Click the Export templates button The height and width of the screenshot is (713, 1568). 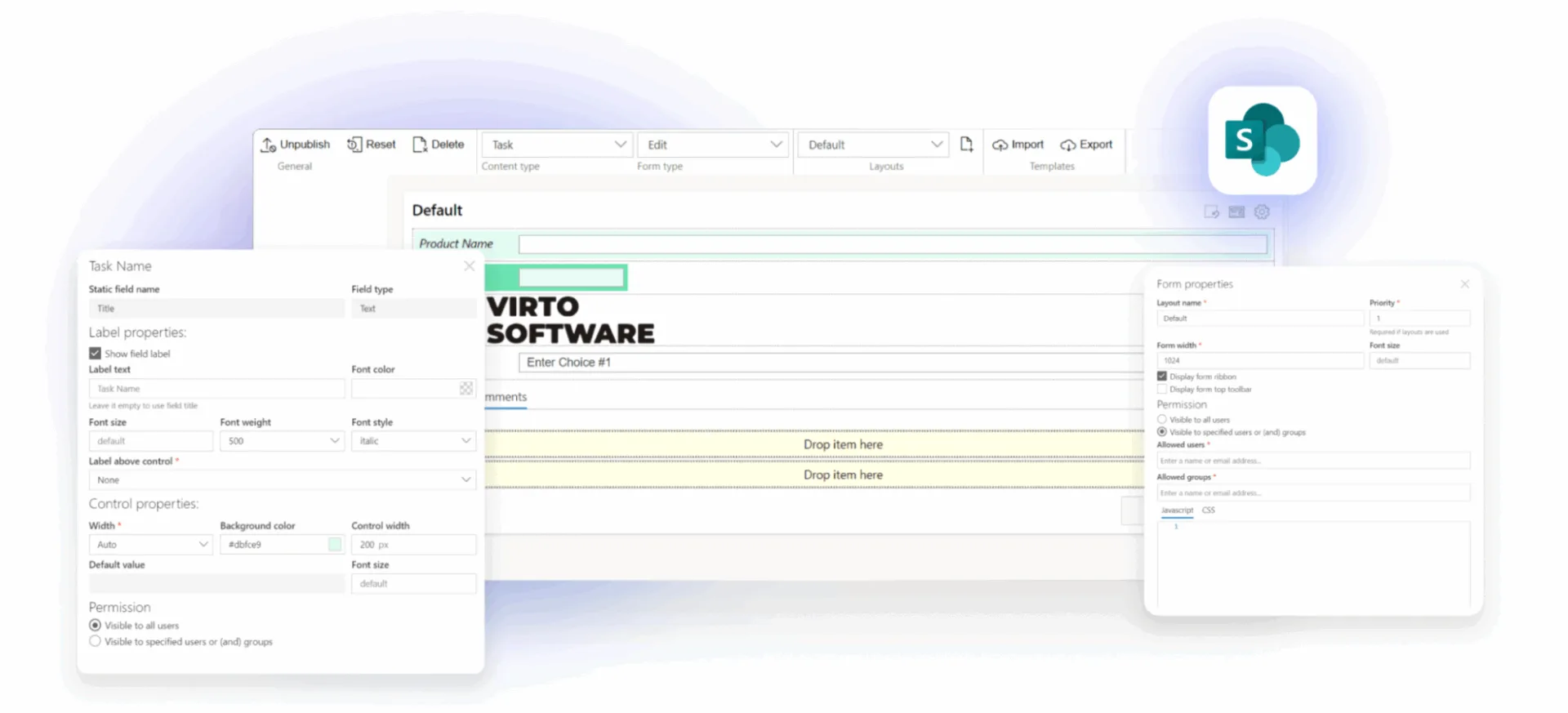1086,145
